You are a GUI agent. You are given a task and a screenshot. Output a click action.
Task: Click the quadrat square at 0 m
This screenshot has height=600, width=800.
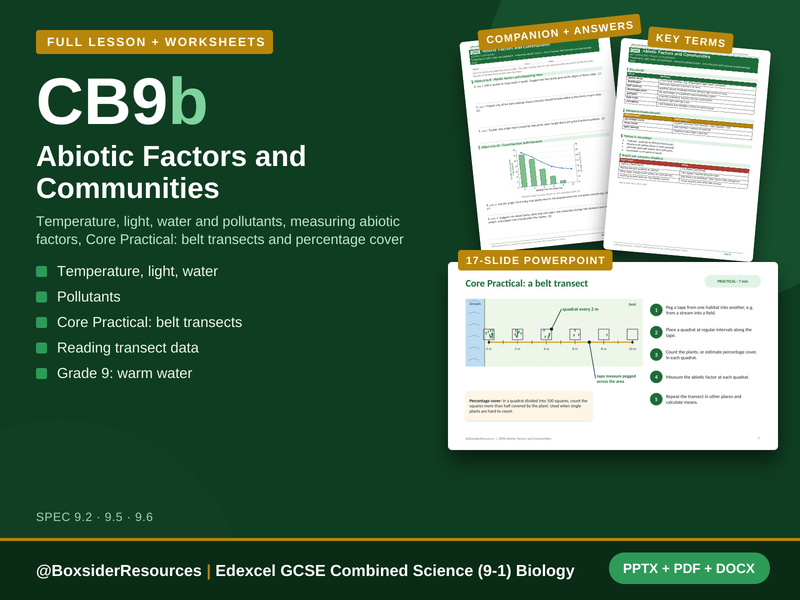(489, 334)
